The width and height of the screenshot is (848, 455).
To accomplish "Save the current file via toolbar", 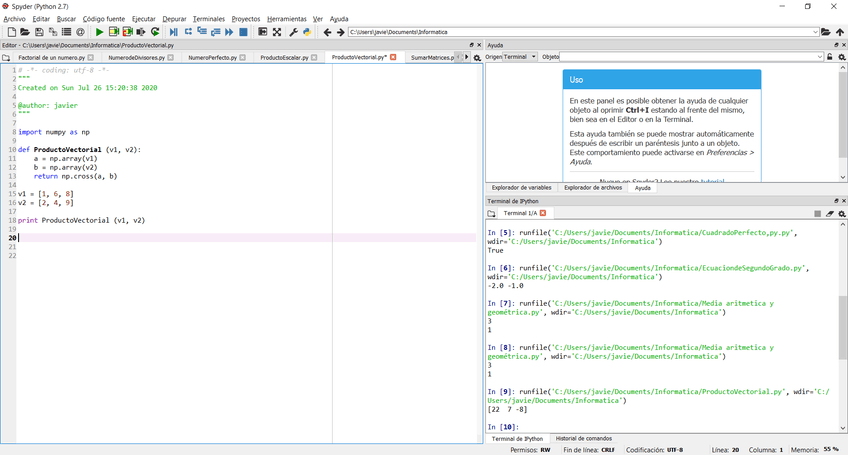I will 39,32.
